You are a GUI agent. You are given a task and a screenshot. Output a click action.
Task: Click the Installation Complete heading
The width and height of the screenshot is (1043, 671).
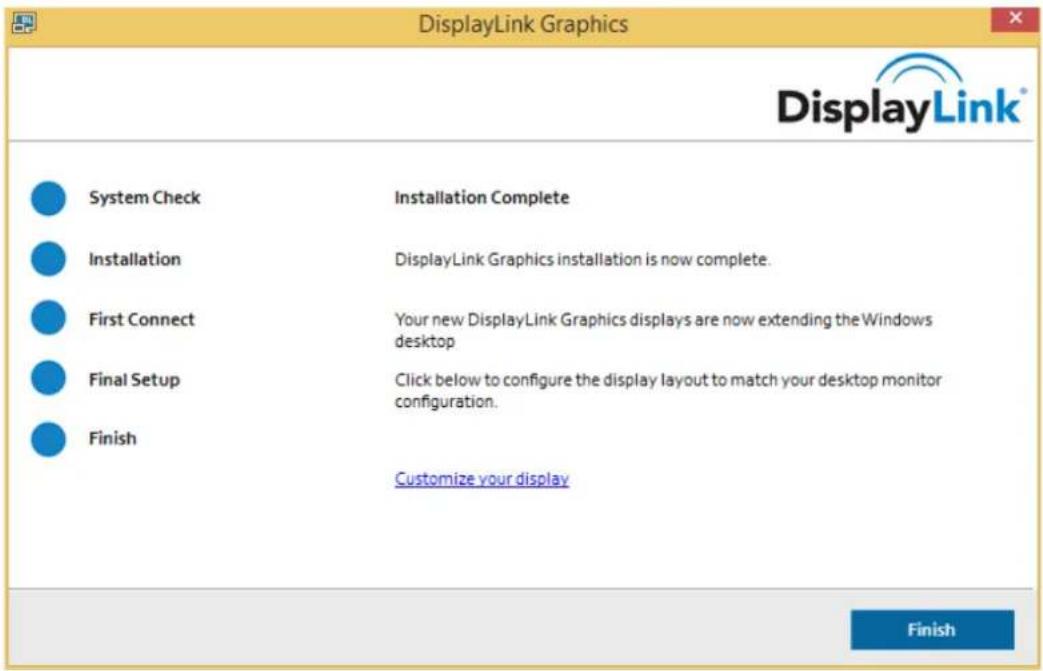[482, 198]
